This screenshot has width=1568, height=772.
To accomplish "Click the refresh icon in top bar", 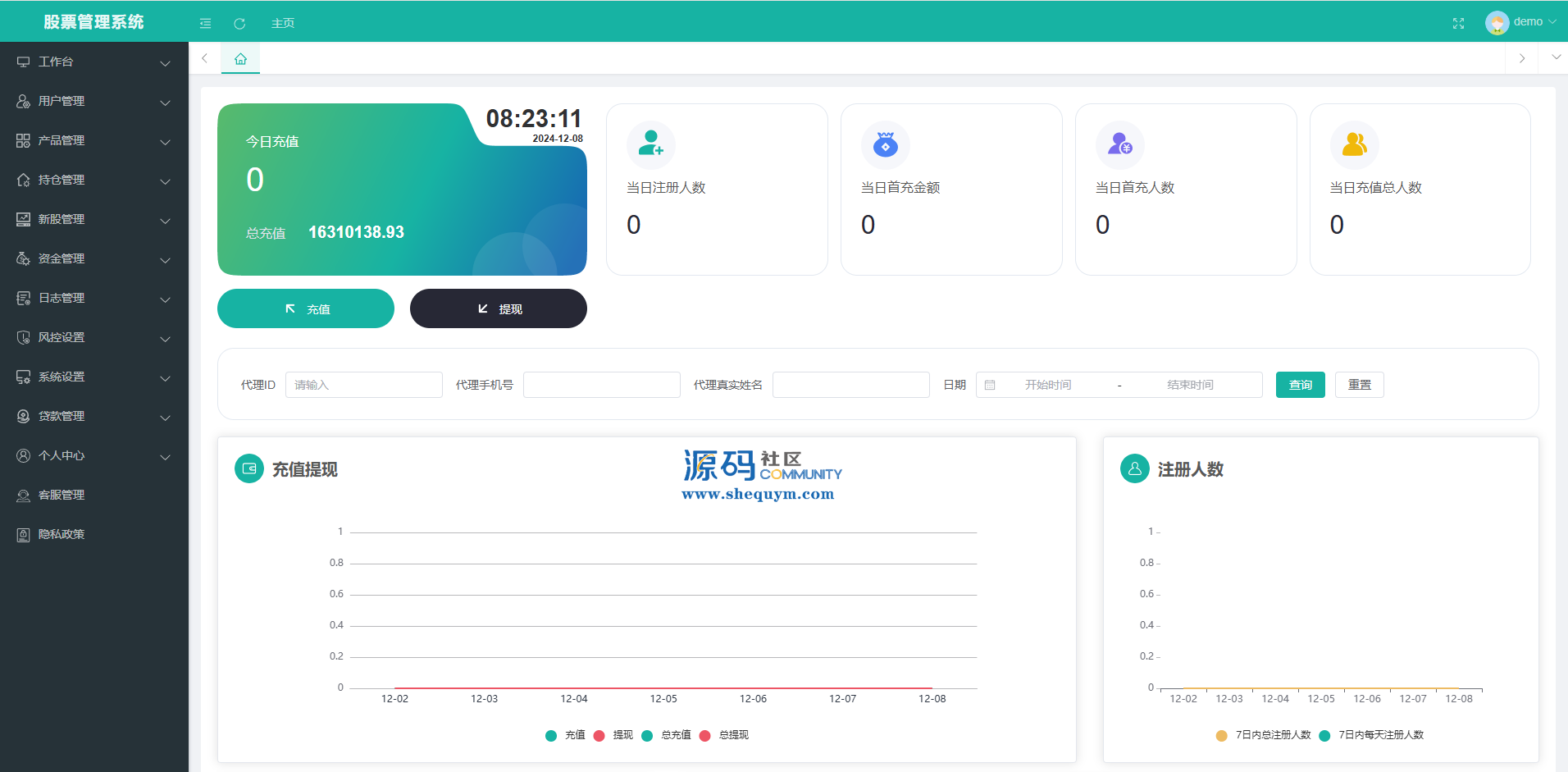I will pos(239,24).
